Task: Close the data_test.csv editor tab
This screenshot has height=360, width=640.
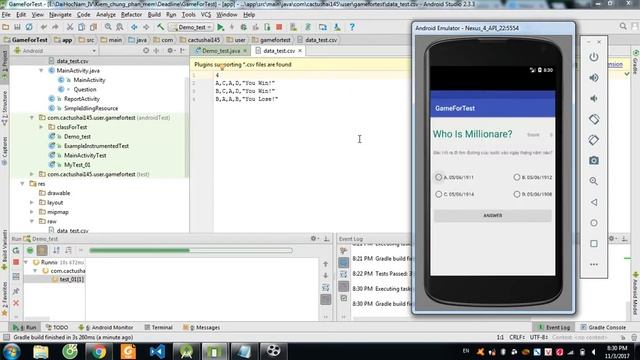Action: 300,51
